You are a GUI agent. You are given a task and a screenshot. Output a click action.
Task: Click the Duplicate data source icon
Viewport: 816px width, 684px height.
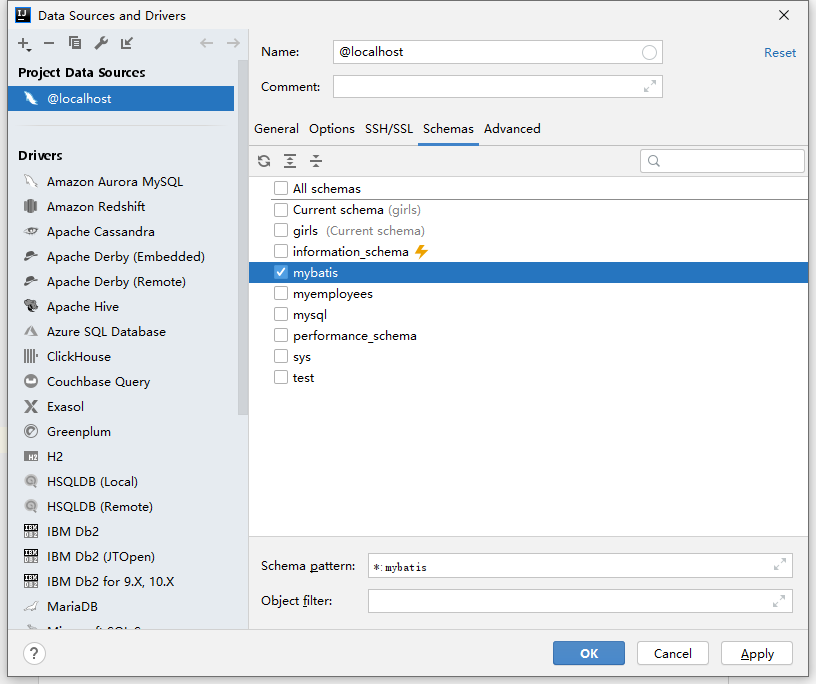point(75,43)
